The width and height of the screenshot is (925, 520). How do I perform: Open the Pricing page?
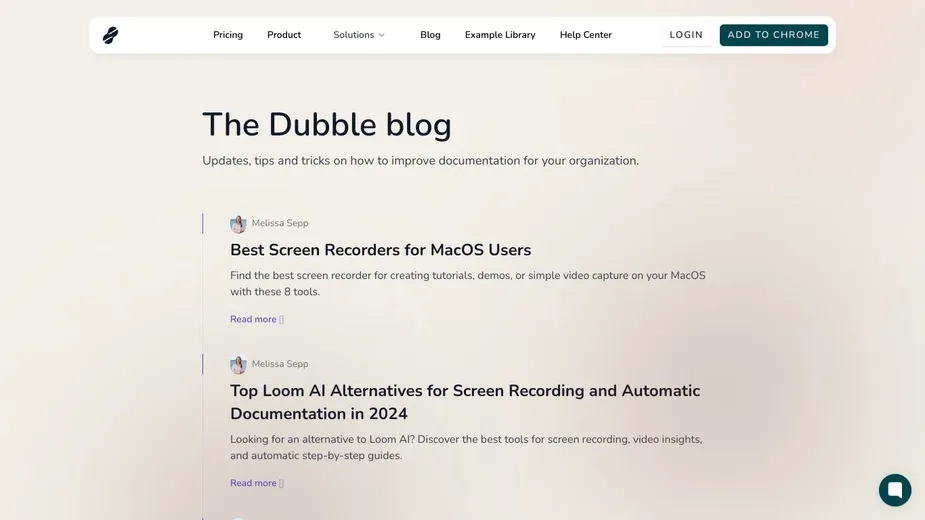(228, 35)
